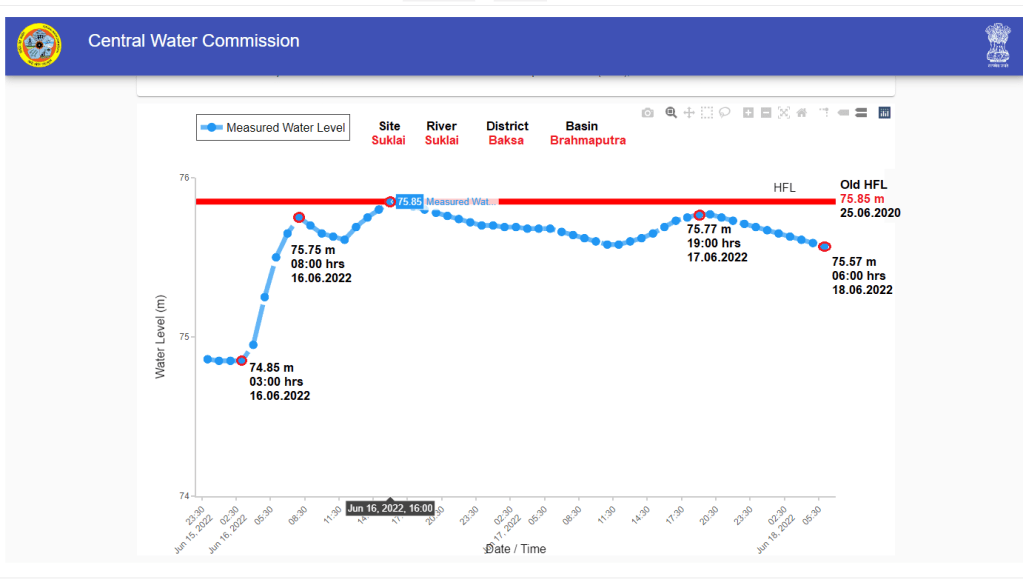Click the Central Water Commission logo
Viewport: 1023px width, 585px height.
coord(39,45)
